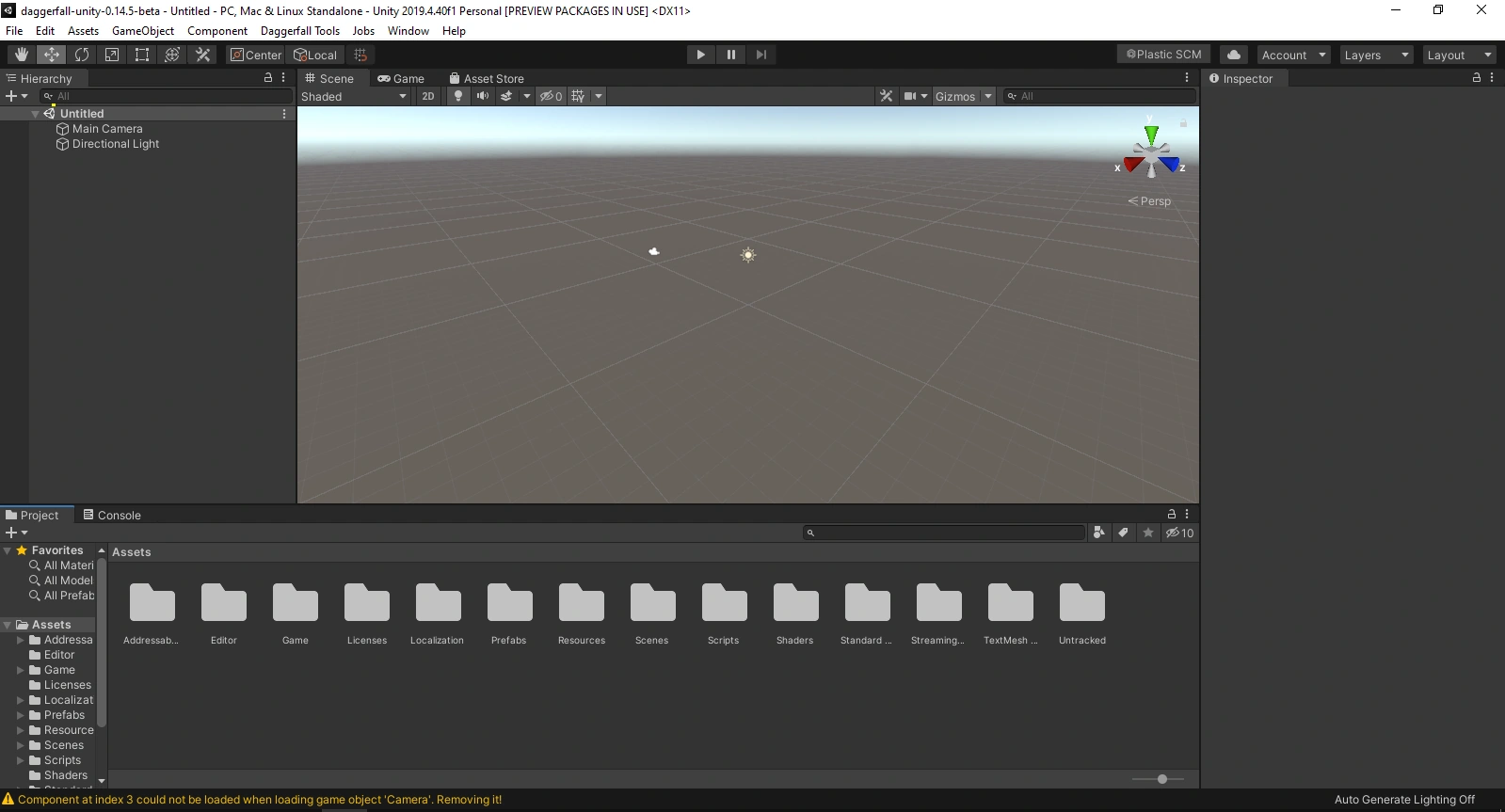Screen dimensions: 1505x812
Task: Select the Transform tool
Action: 172,55
